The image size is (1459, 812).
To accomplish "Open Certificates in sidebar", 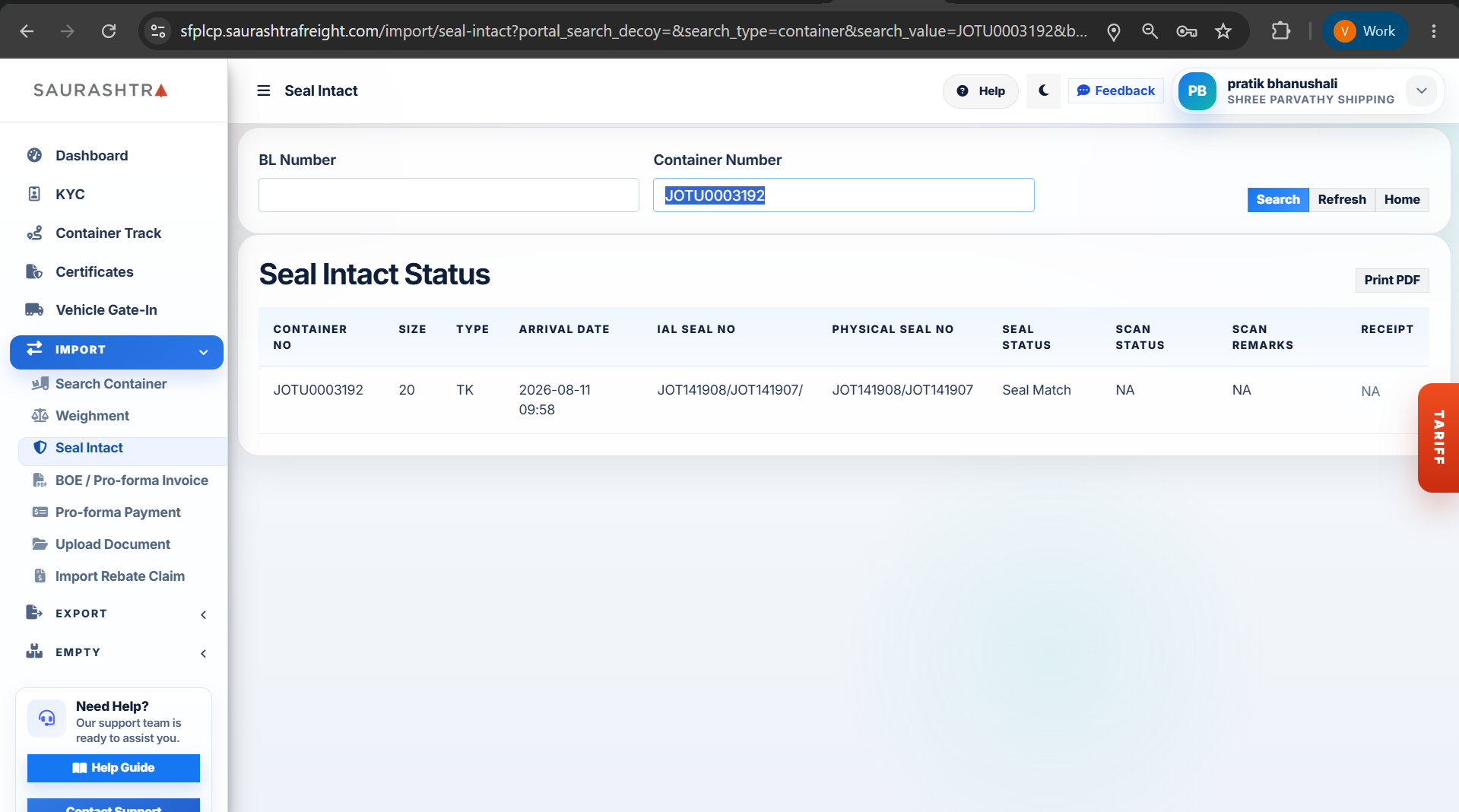I will 94,271.
